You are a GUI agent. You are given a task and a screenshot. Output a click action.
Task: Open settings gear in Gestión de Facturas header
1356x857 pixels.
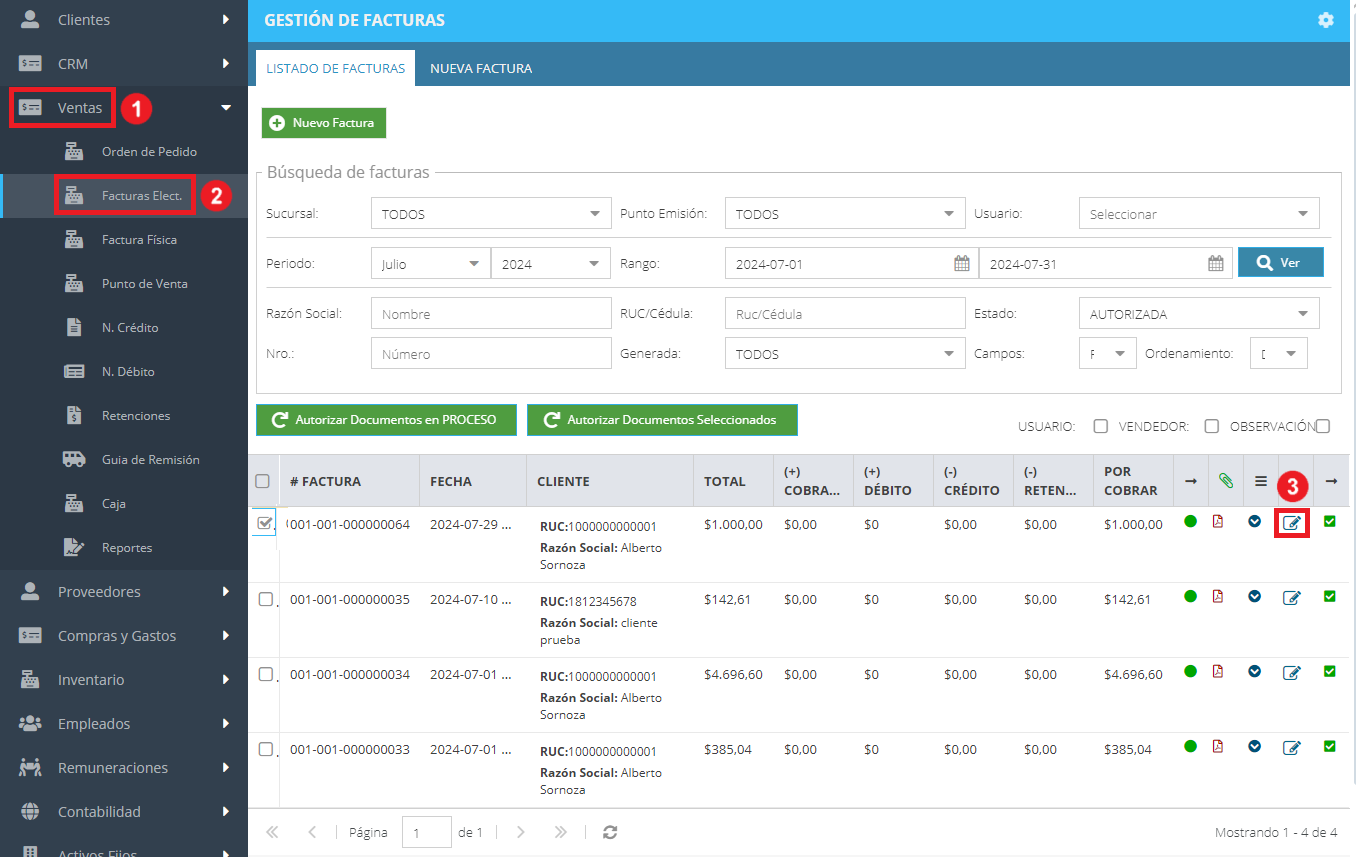(x=1326, y=20)
